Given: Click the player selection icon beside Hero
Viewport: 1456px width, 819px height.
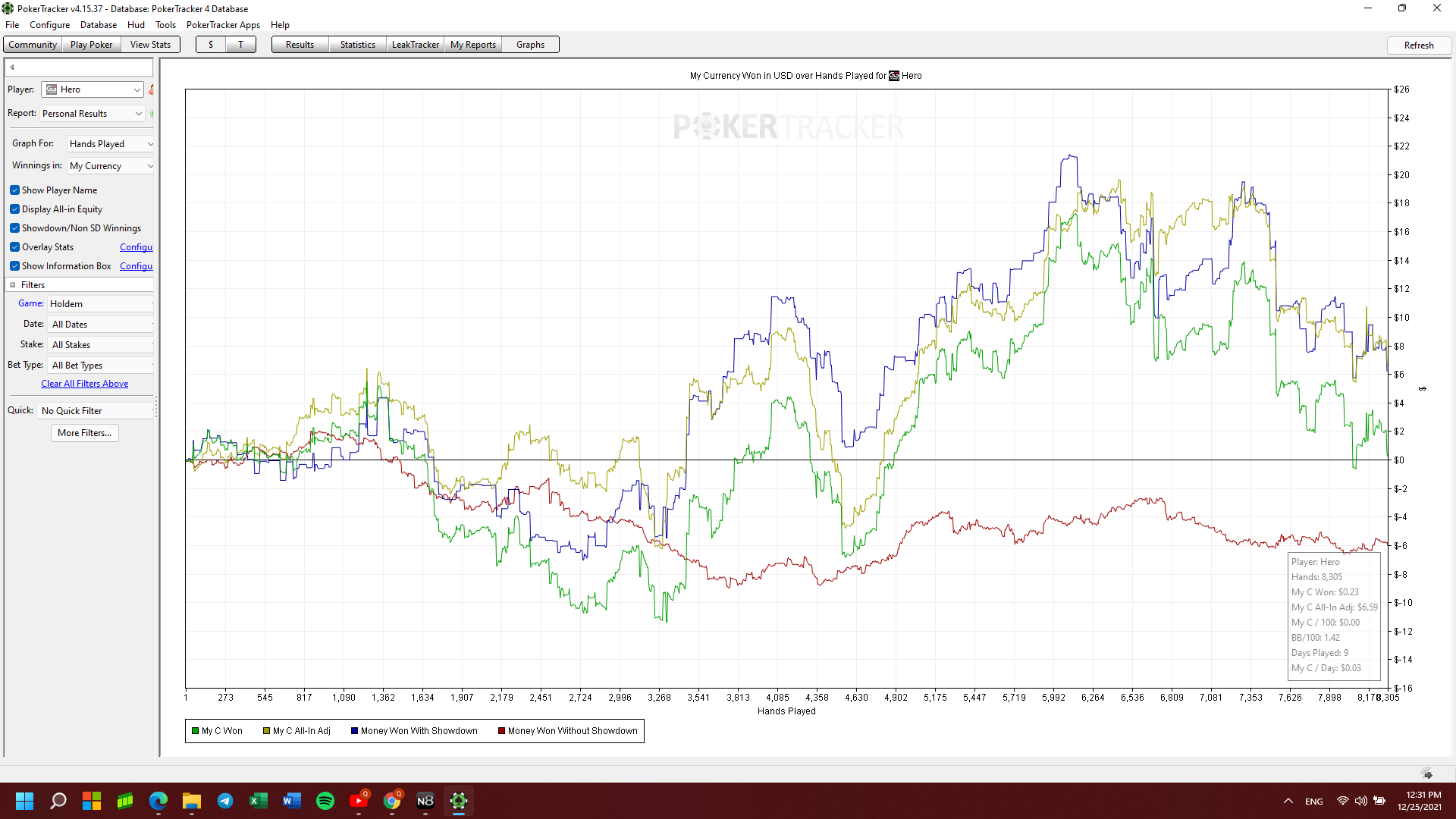Looking at the screenshot, I should tap(152, 89).
